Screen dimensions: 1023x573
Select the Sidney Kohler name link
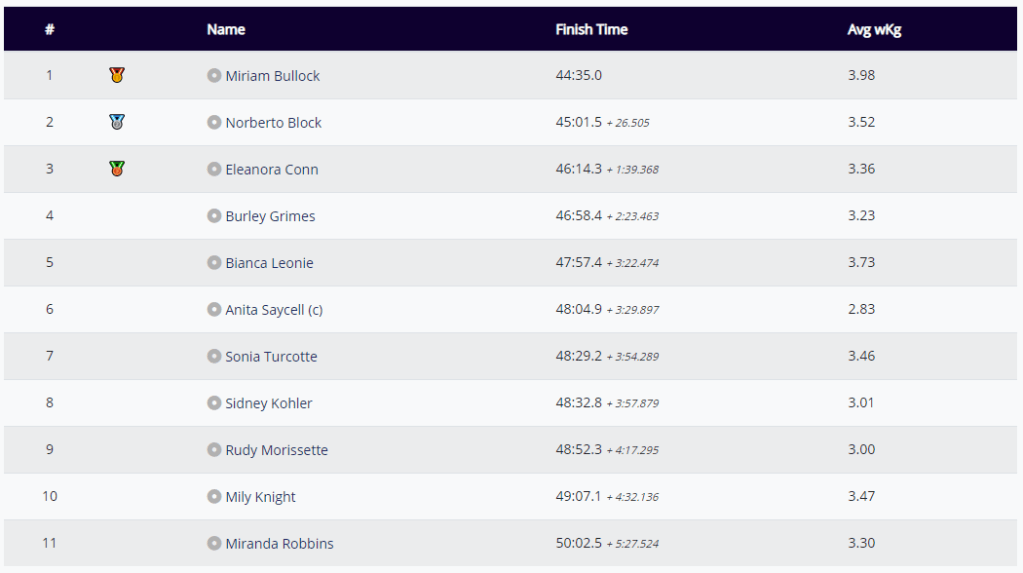(x=268, y=404)
